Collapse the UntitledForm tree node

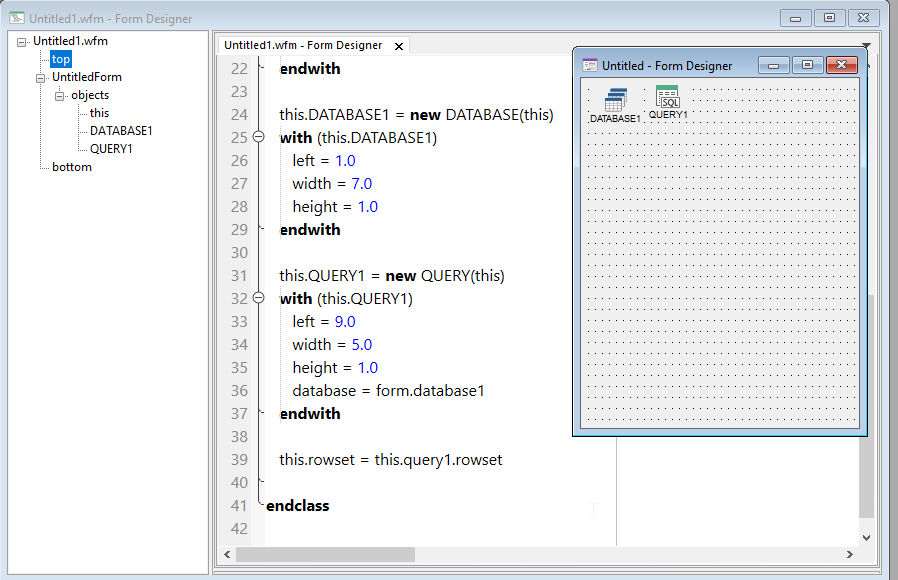tap(41, 78)
